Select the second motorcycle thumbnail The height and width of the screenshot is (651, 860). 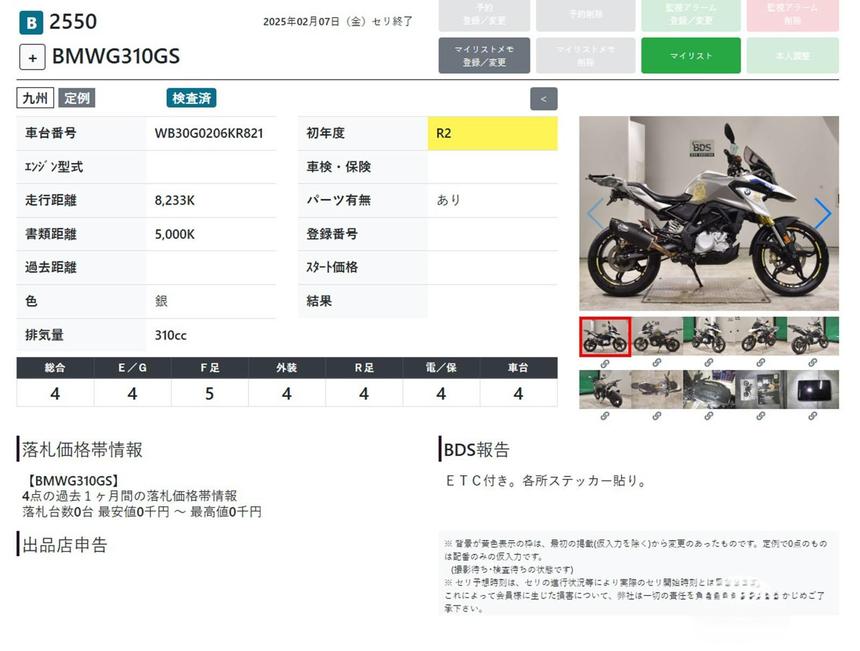pos(657,337)
